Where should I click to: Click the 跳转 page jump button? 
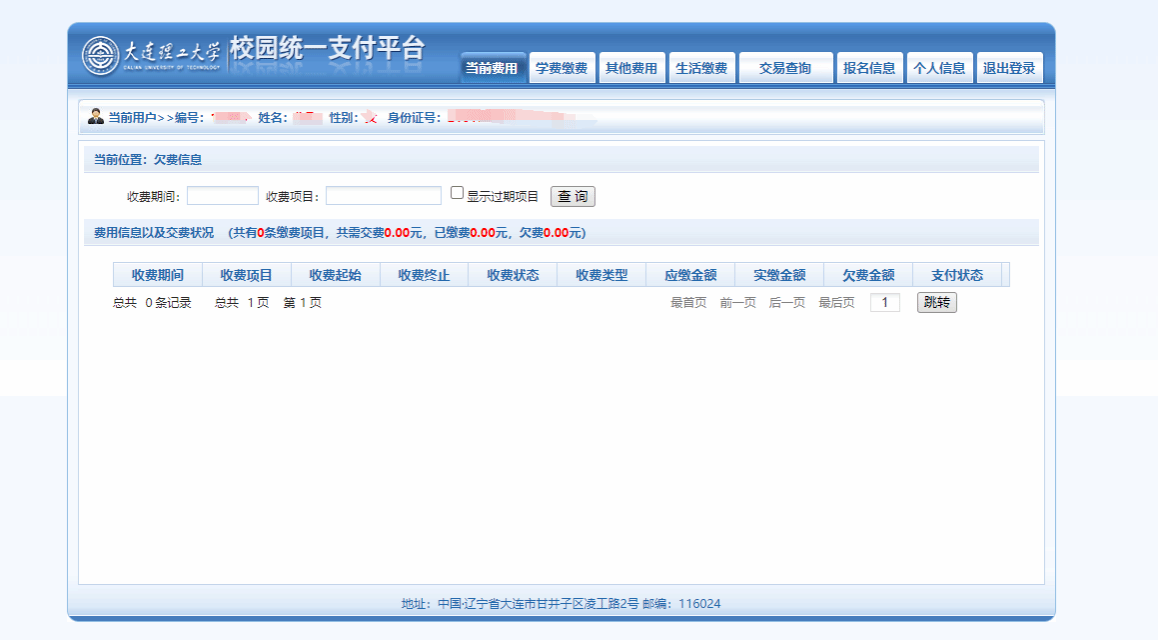936,303
